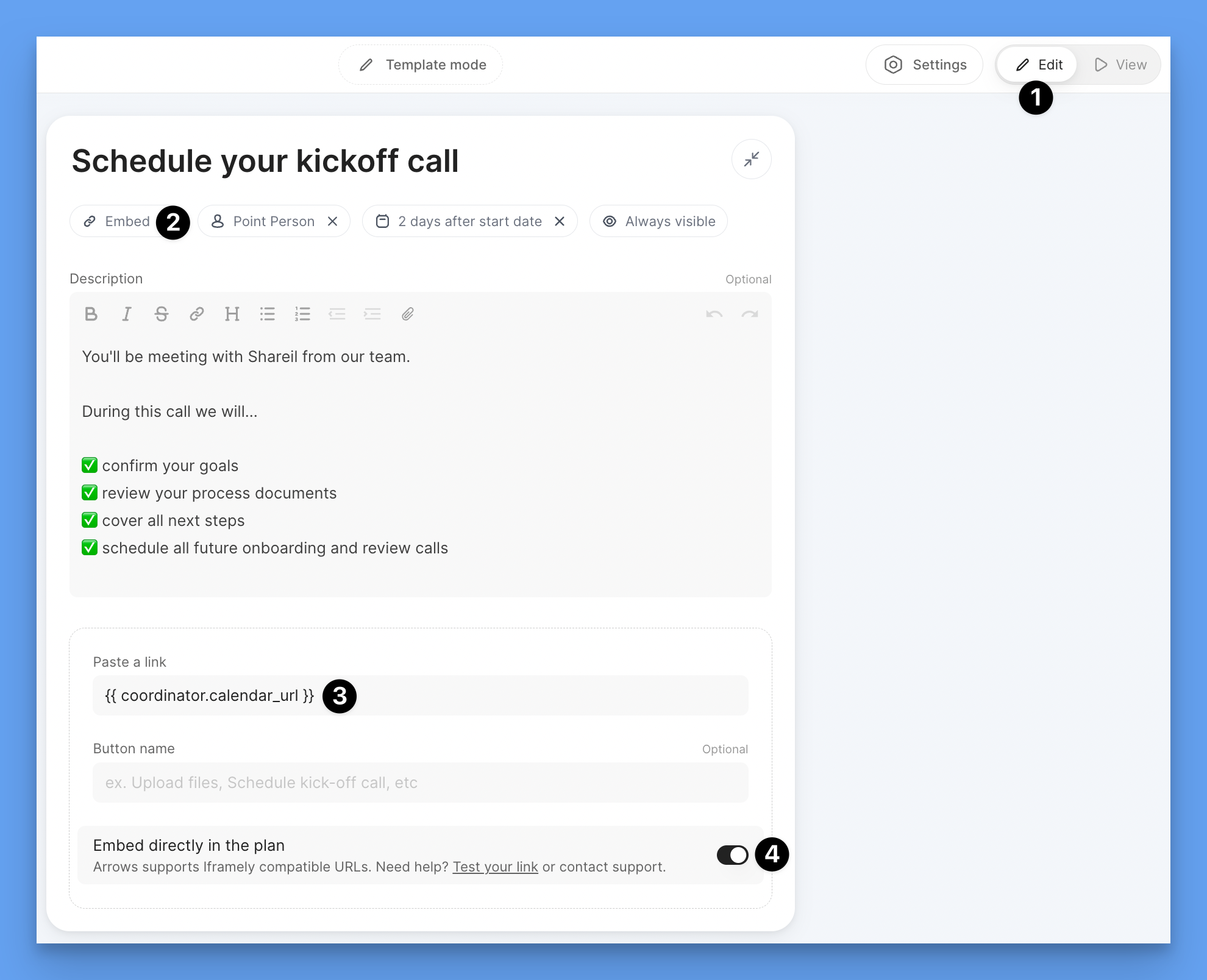
Task: Collapse the kickoff call task card
Action: click(751, 160)
